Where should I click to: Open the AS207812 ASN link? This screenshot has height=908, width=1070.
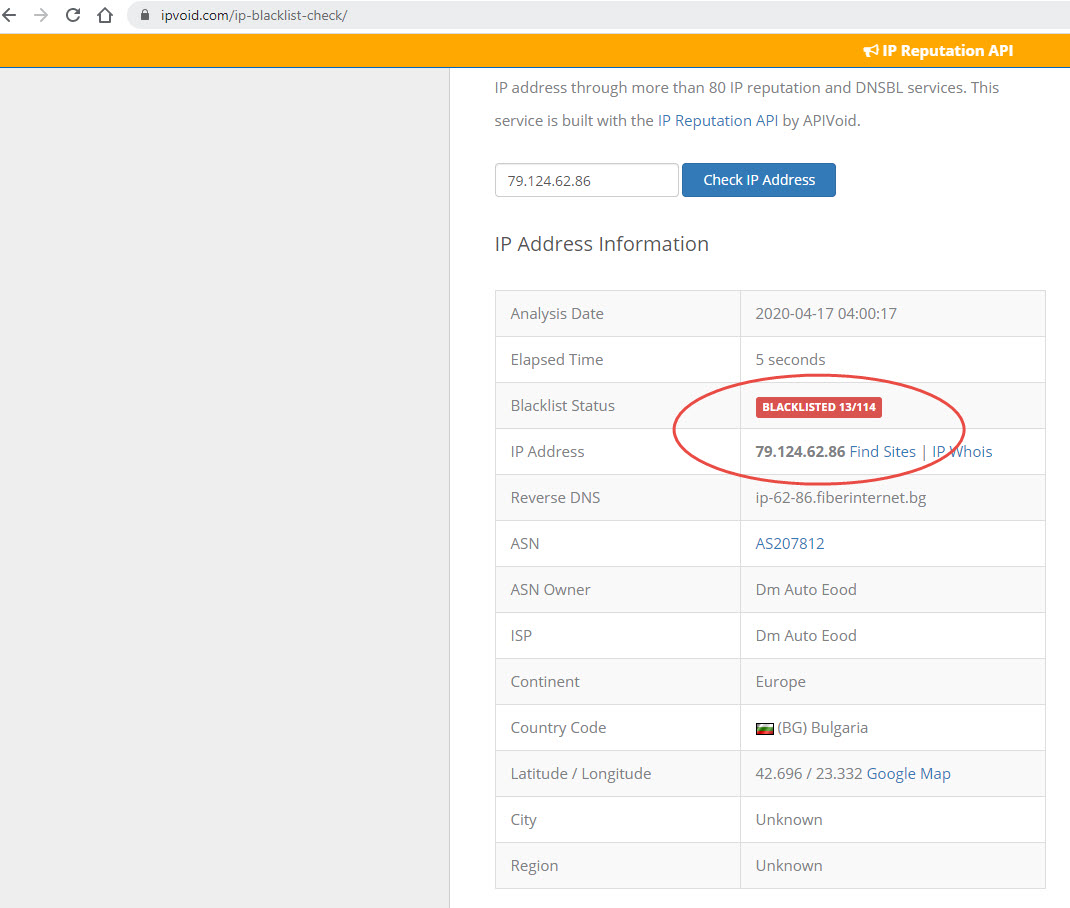[x=789, y=543]
